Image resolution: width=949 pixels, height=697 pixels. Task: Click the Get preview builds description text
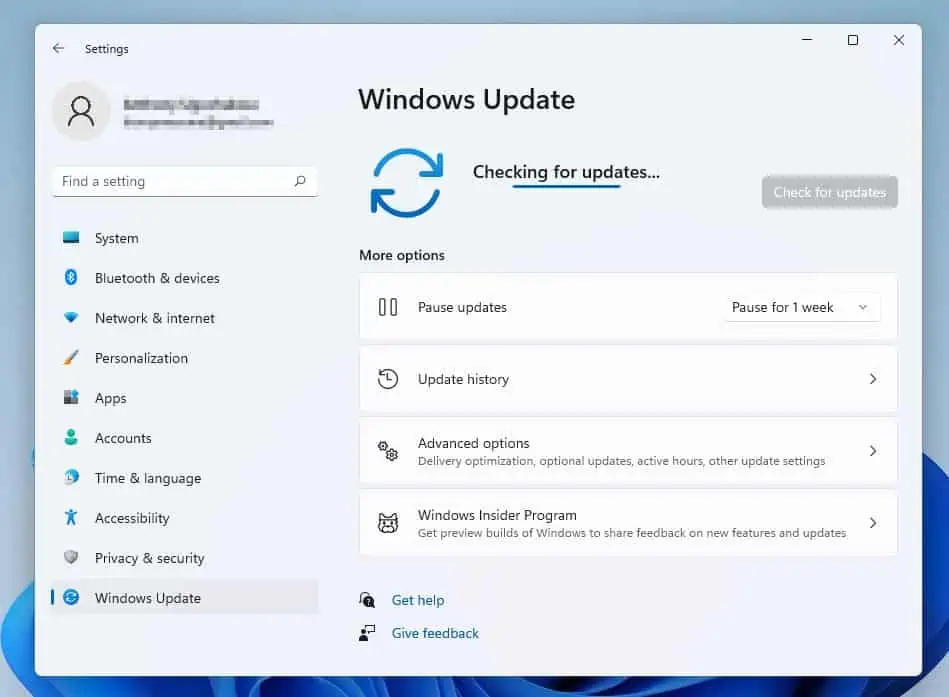tap(632, 533)
